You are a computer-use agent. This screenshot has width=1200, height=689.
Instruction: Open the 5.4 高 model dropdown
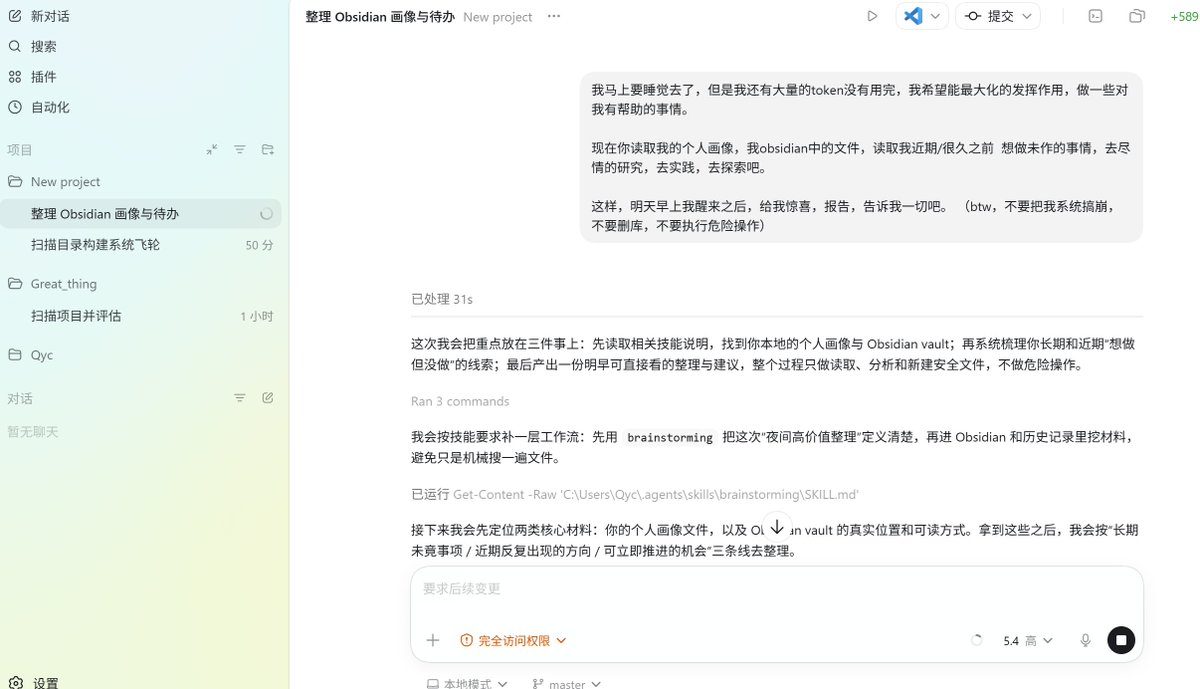tap(1028, 641)
